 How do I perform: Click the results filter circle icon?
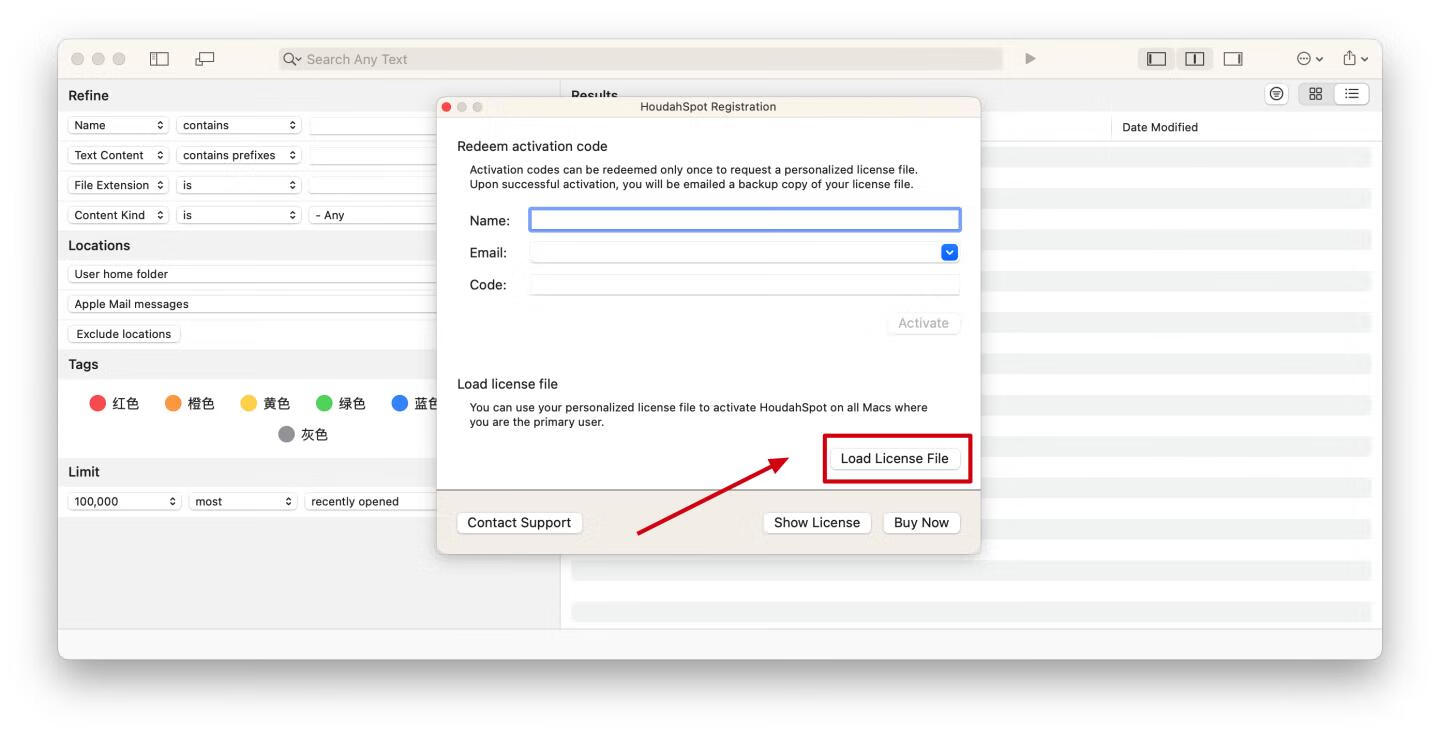click(1276, 93)
